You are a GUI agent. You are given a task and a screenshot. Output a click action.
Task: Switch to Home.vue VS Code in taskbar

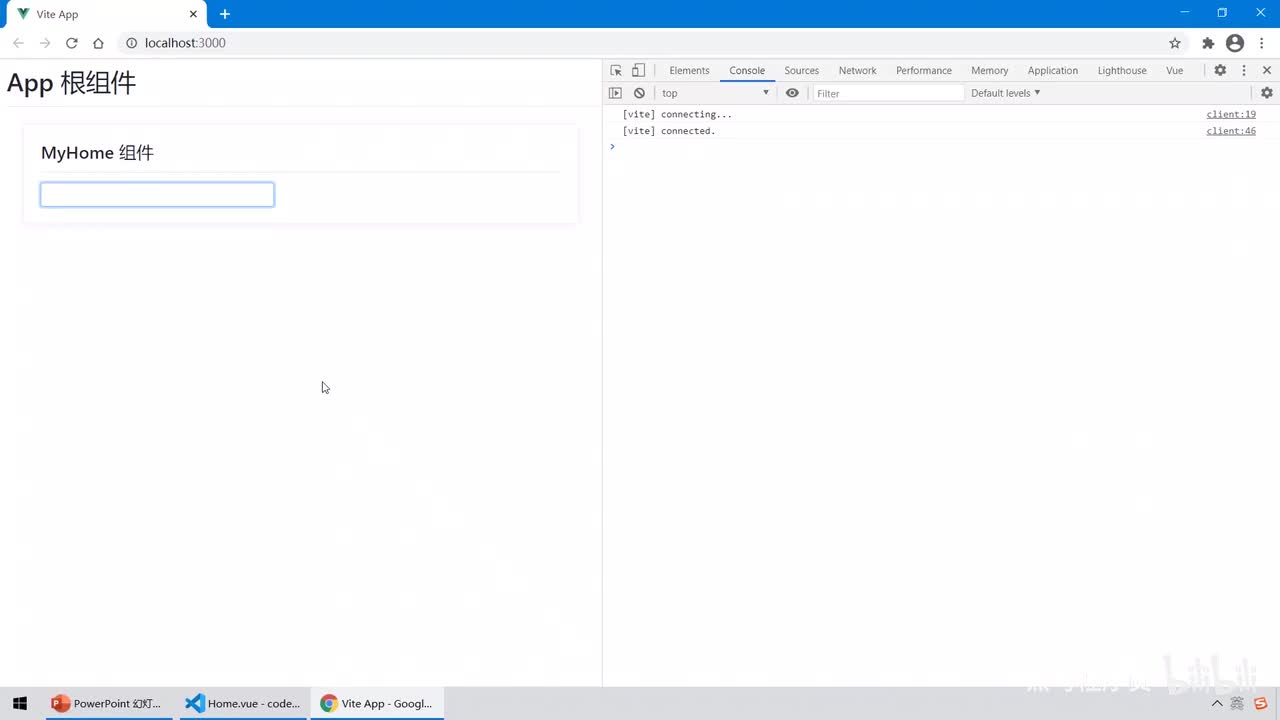[x=243, y=703]
